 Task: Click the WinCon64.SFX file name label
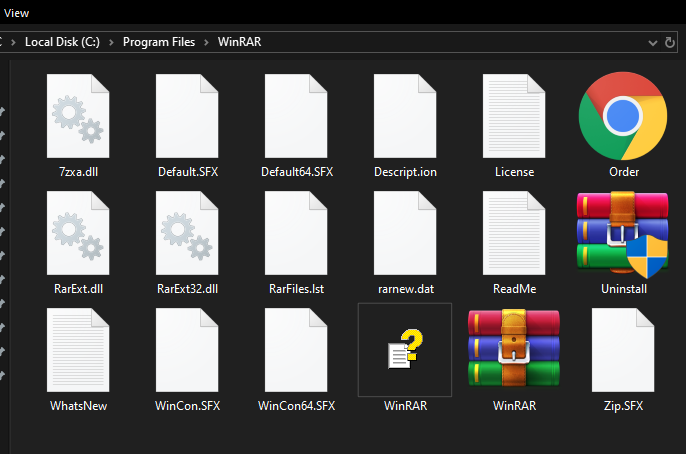coord(296,406)
